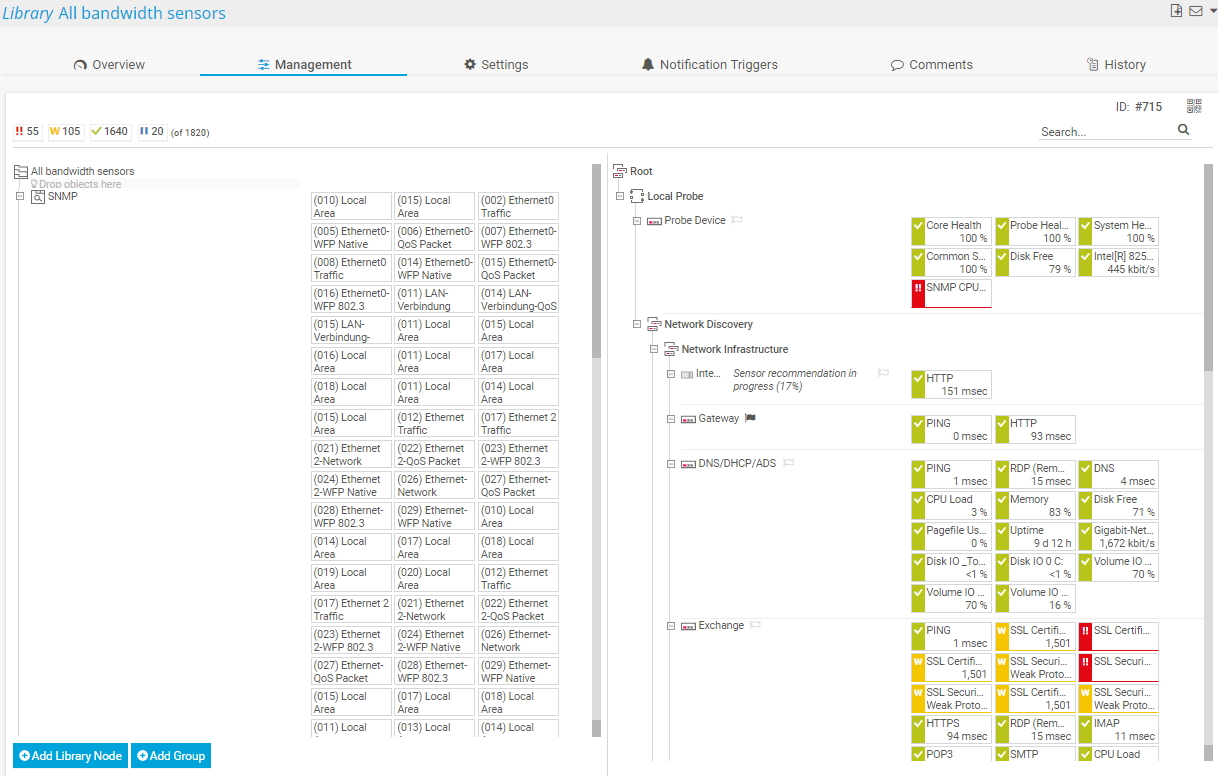This screenshot has width=1218, height=776.
Task: Open the QR code icon beside ID #715
Action: point(1194,106)
